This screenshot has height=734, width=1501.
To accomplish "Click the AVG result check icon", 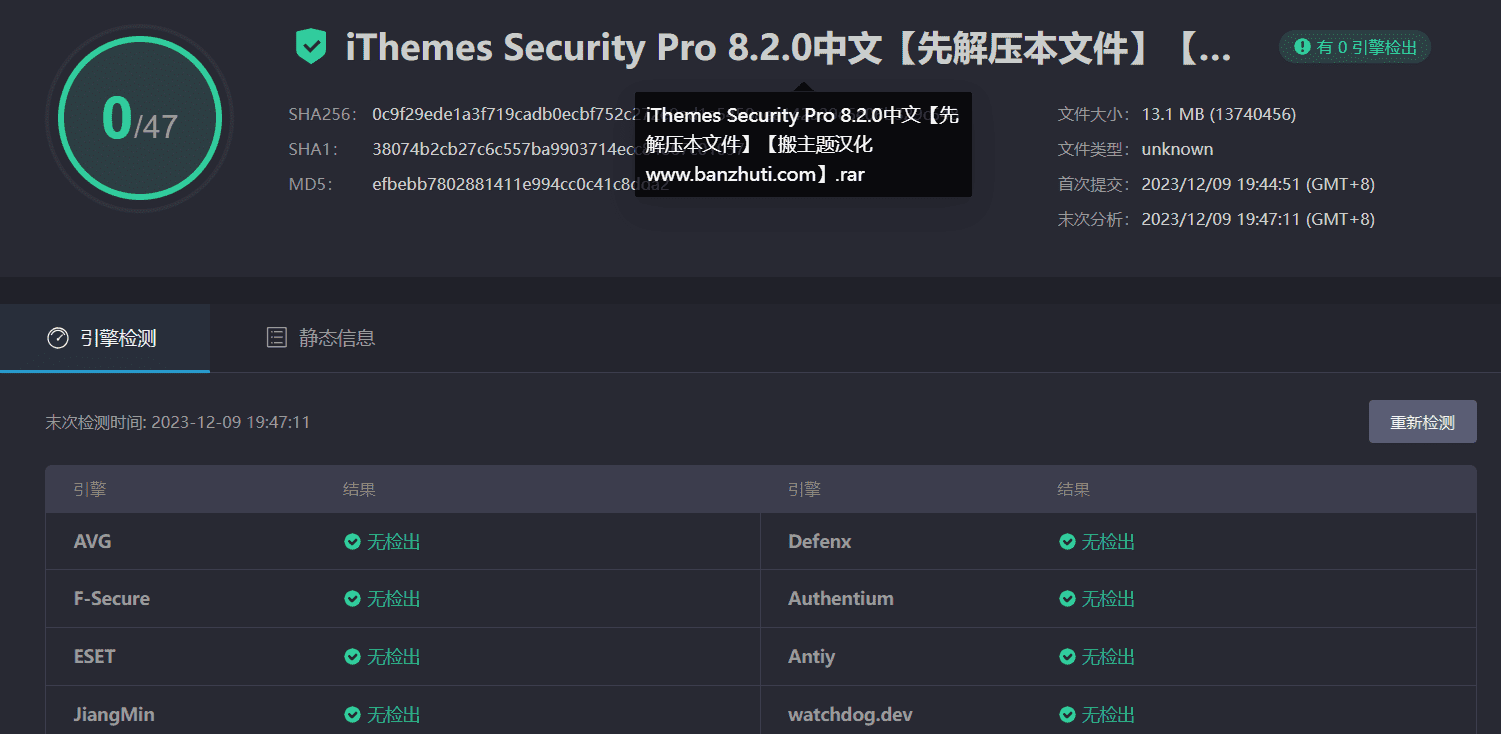I will point(352,542).
